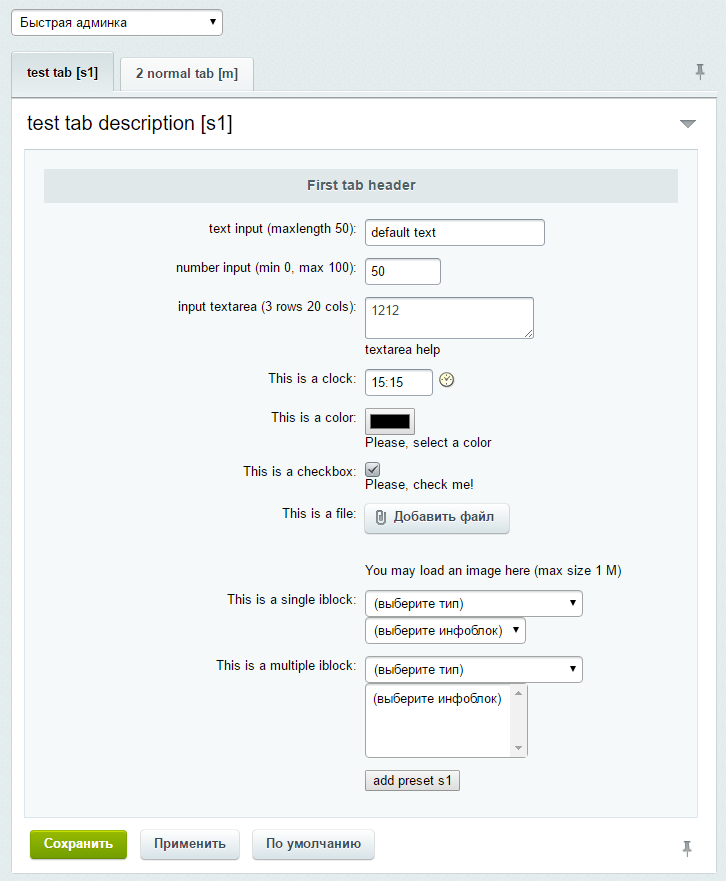Click the text input with 'default text'
Image resolution: width=726 pixels, height=881 pixels.
point(455,232)
